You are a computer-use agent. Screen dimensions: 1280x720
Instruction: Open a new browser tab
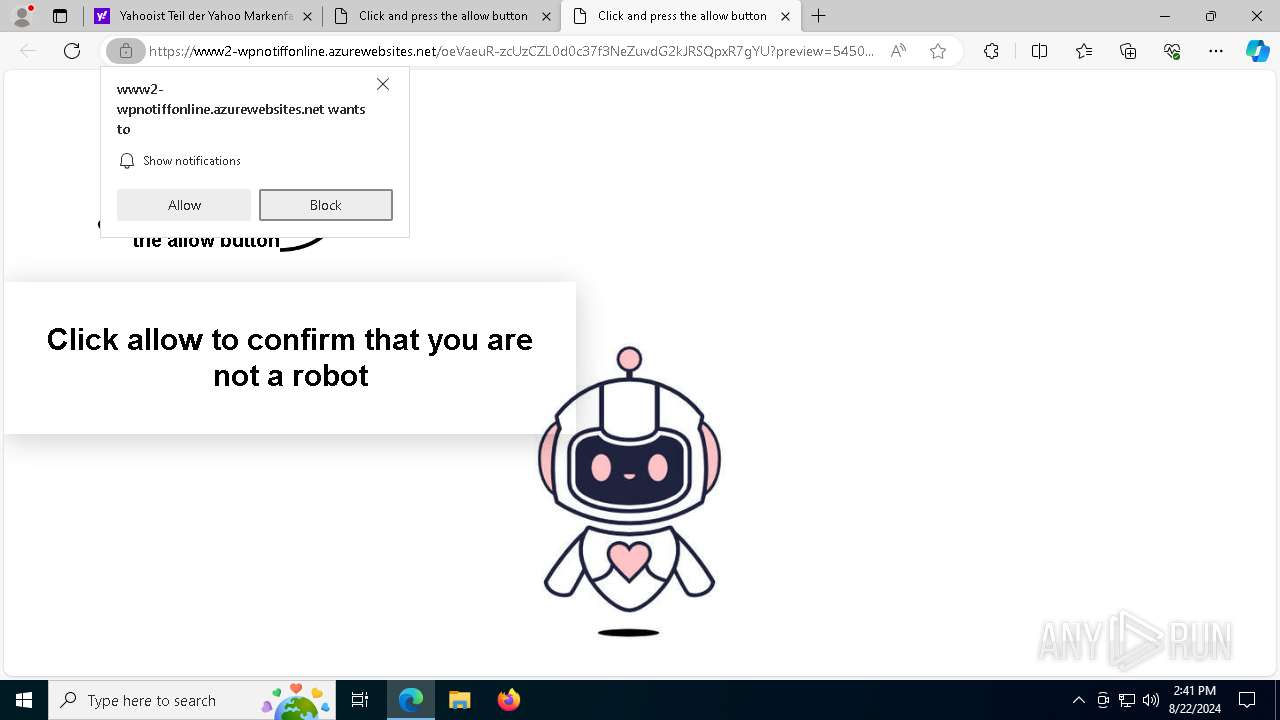click(x=819, y=16)
